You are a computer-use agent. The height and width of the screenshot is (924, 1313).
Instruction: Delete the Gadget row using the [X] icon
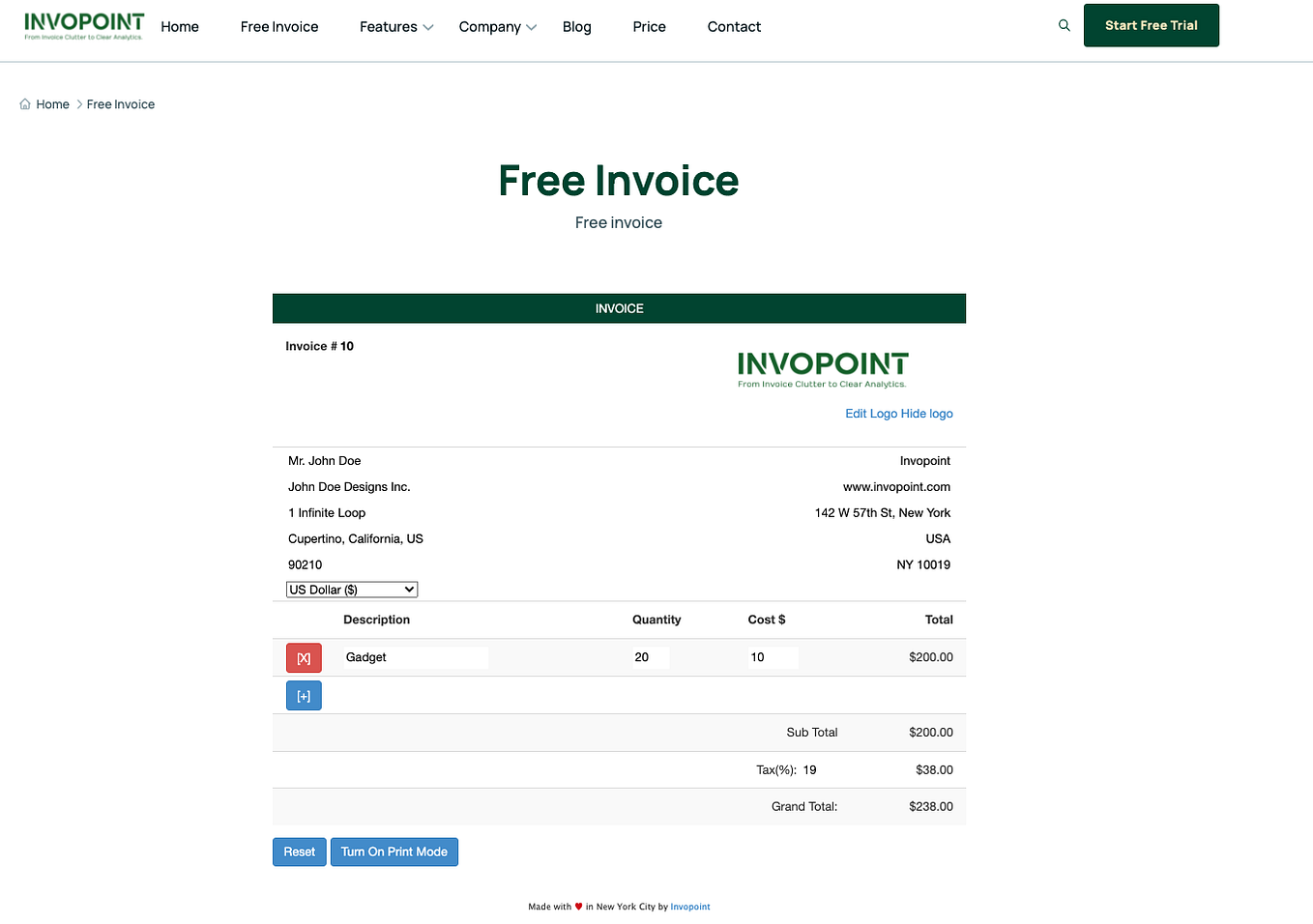pyautogui.click(x=304, y=657)
